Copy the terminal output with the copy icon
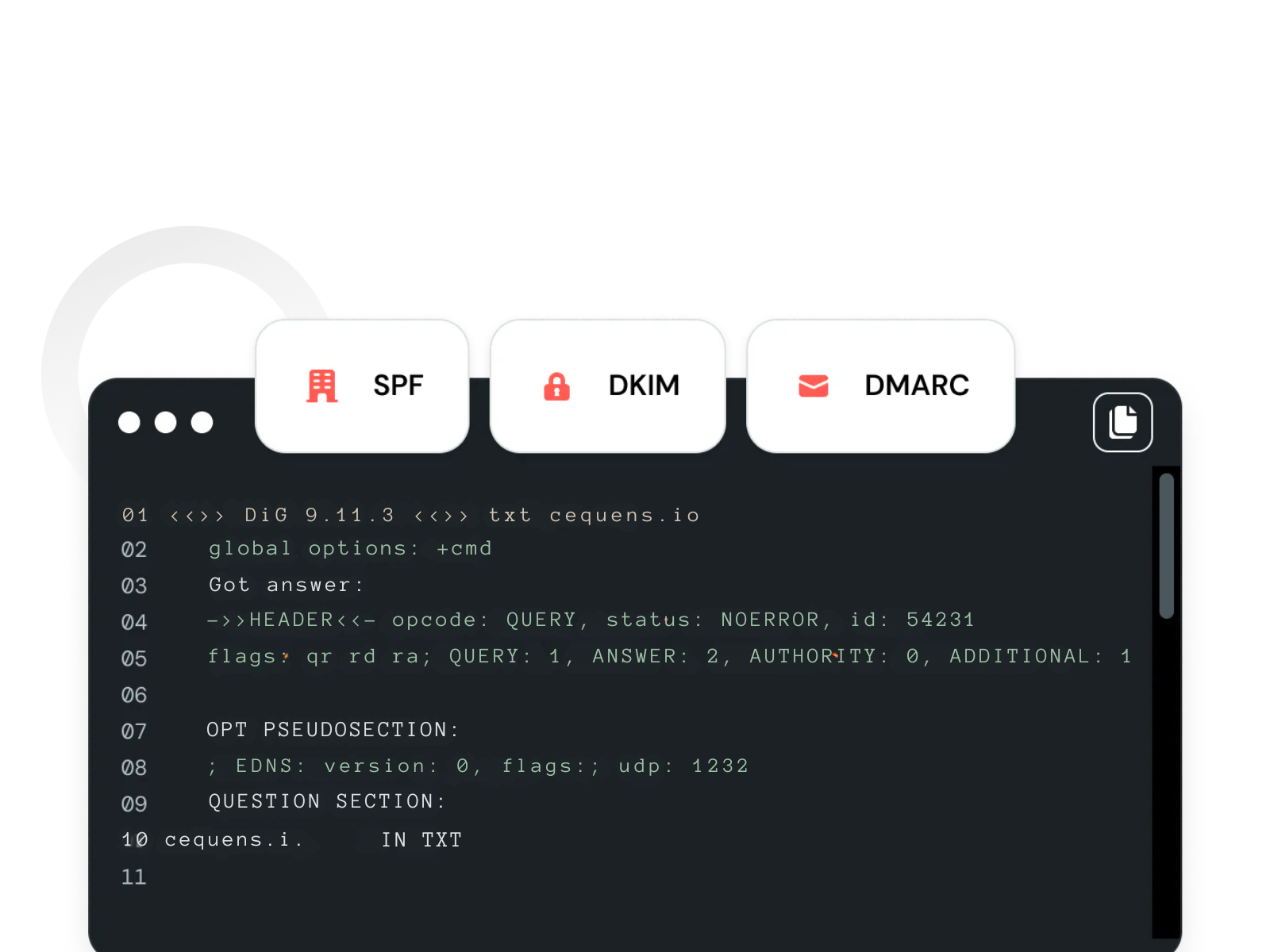The height and width of the screenshot is (952, 1270). pyautogui.click(x=1122, y=422)
